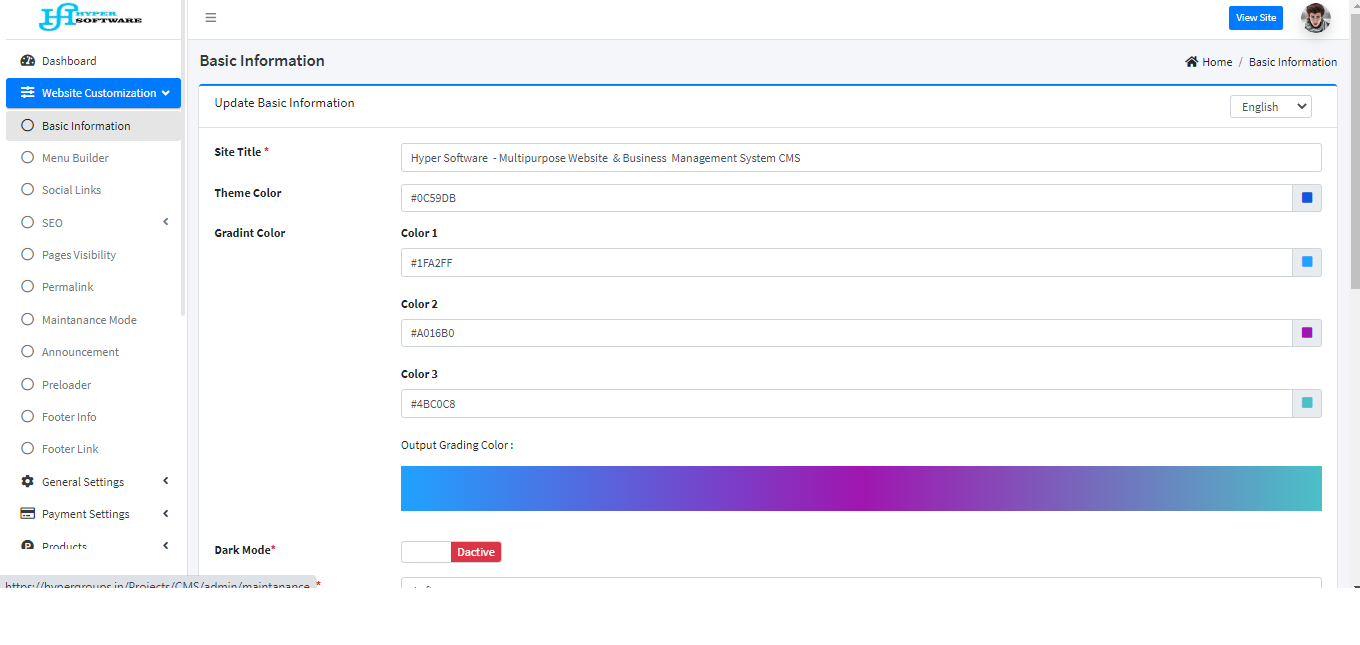Open the Pages Visibility menu item
The height and width of the screenshot is (645, 1360).
(79, 255)
